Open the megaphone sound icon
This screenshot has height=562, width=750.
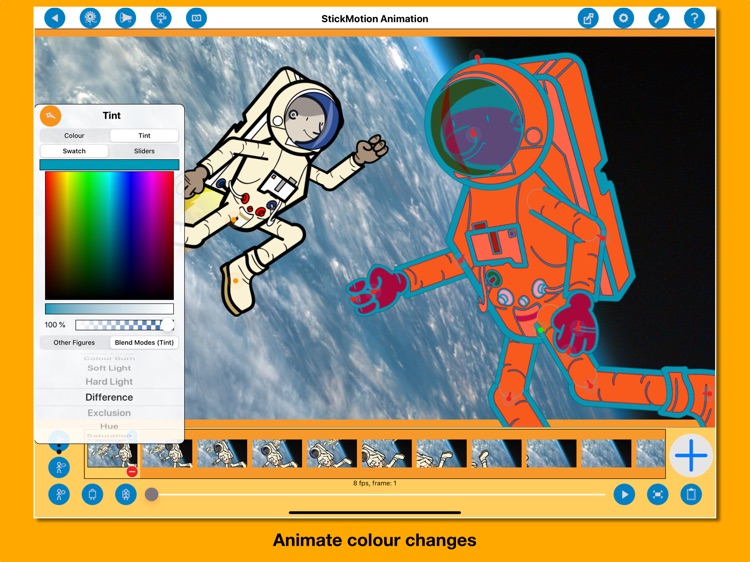(125, 18)
